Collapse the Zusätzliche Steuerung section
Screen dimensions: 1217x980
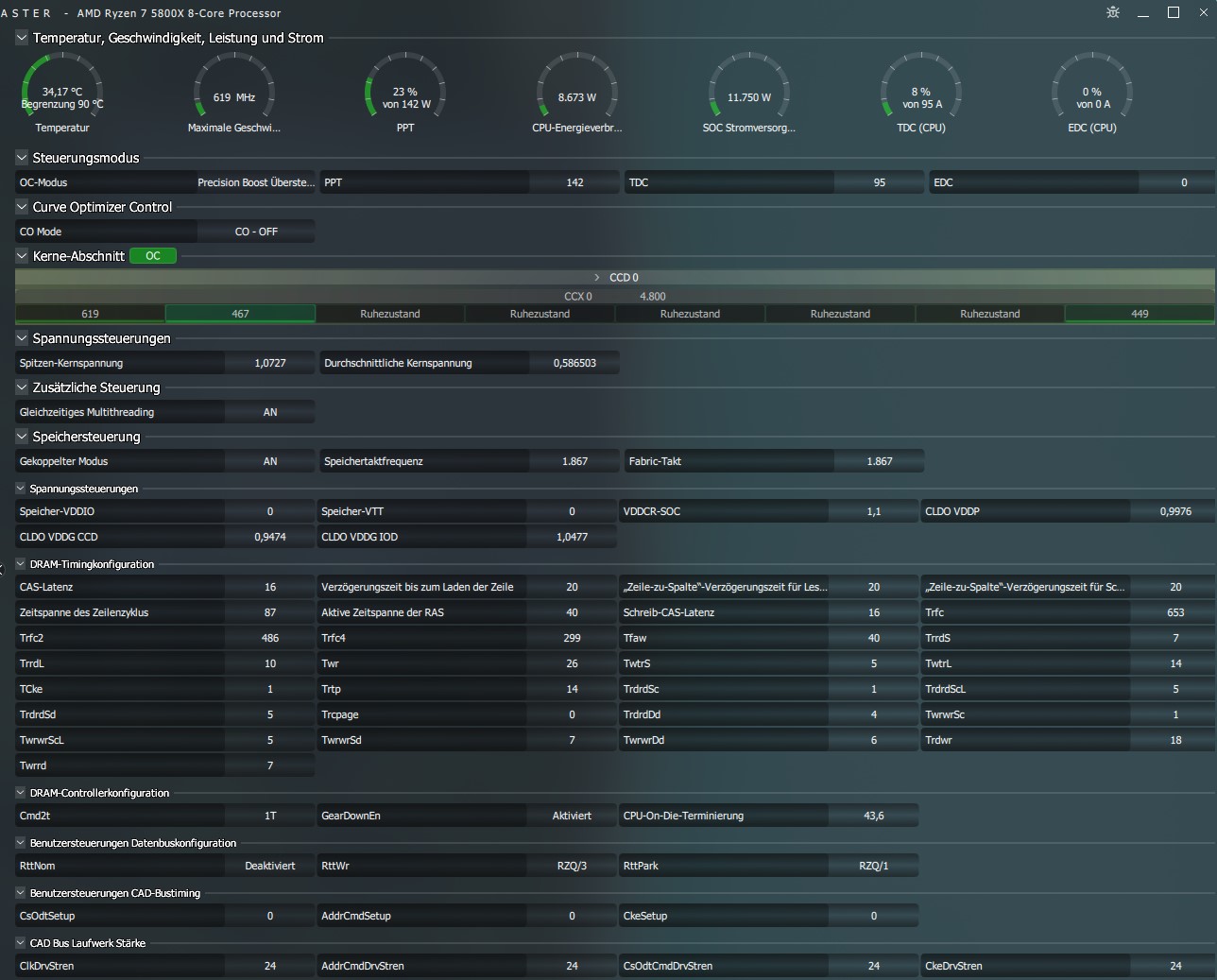click(x=22, y=387)
